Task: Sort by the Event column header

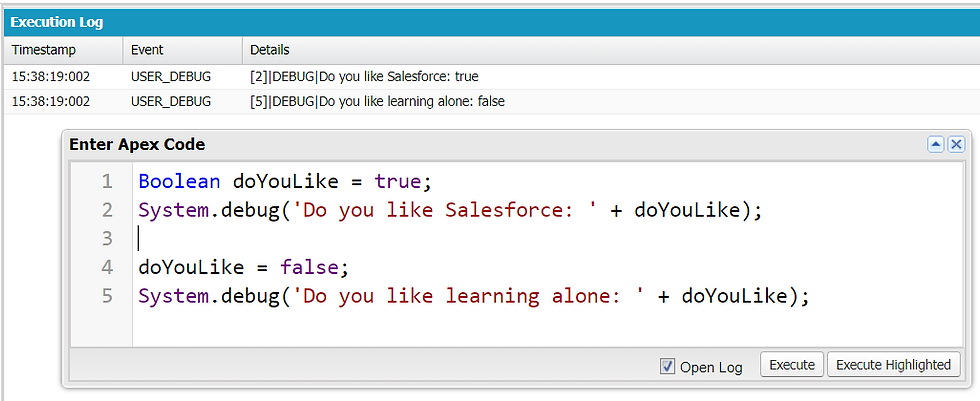Action: [x=182, y=50]
